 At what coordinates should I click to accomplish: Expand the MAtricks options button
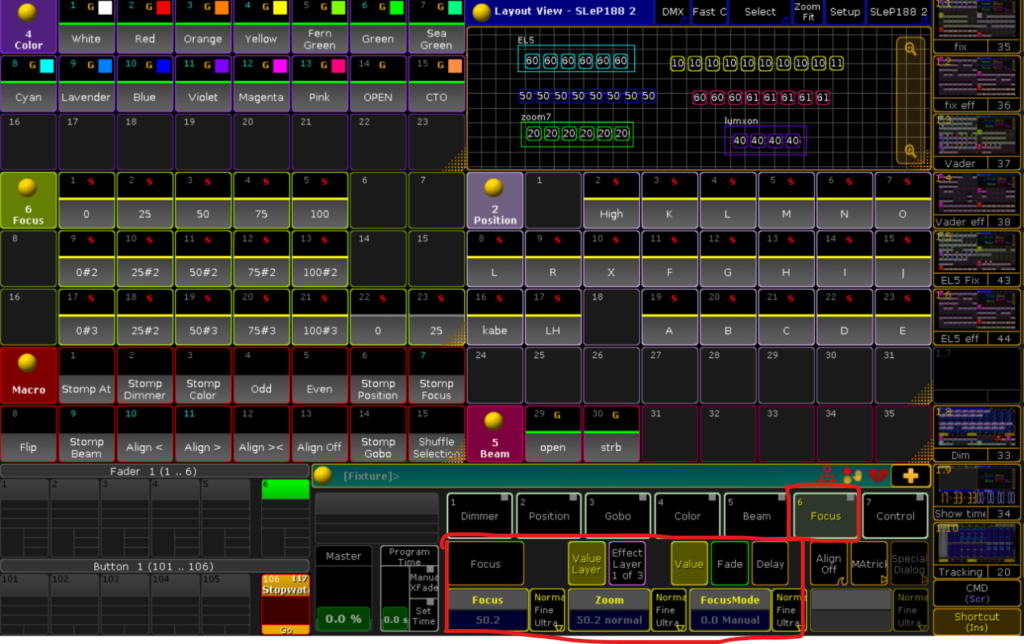[x=868, y=563]
